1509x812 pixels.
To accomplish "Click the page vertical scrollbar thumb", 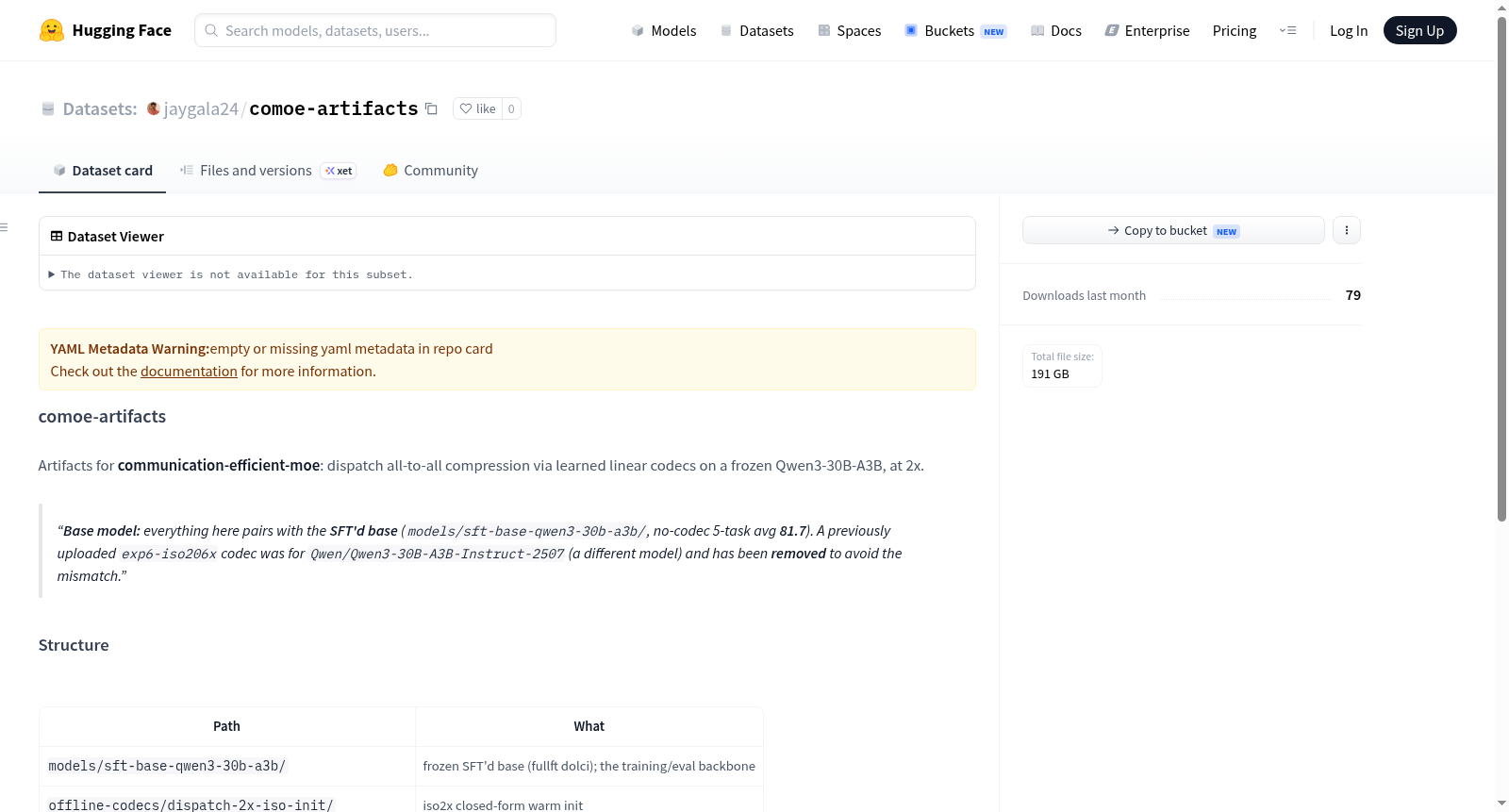I will point(1501,269).
